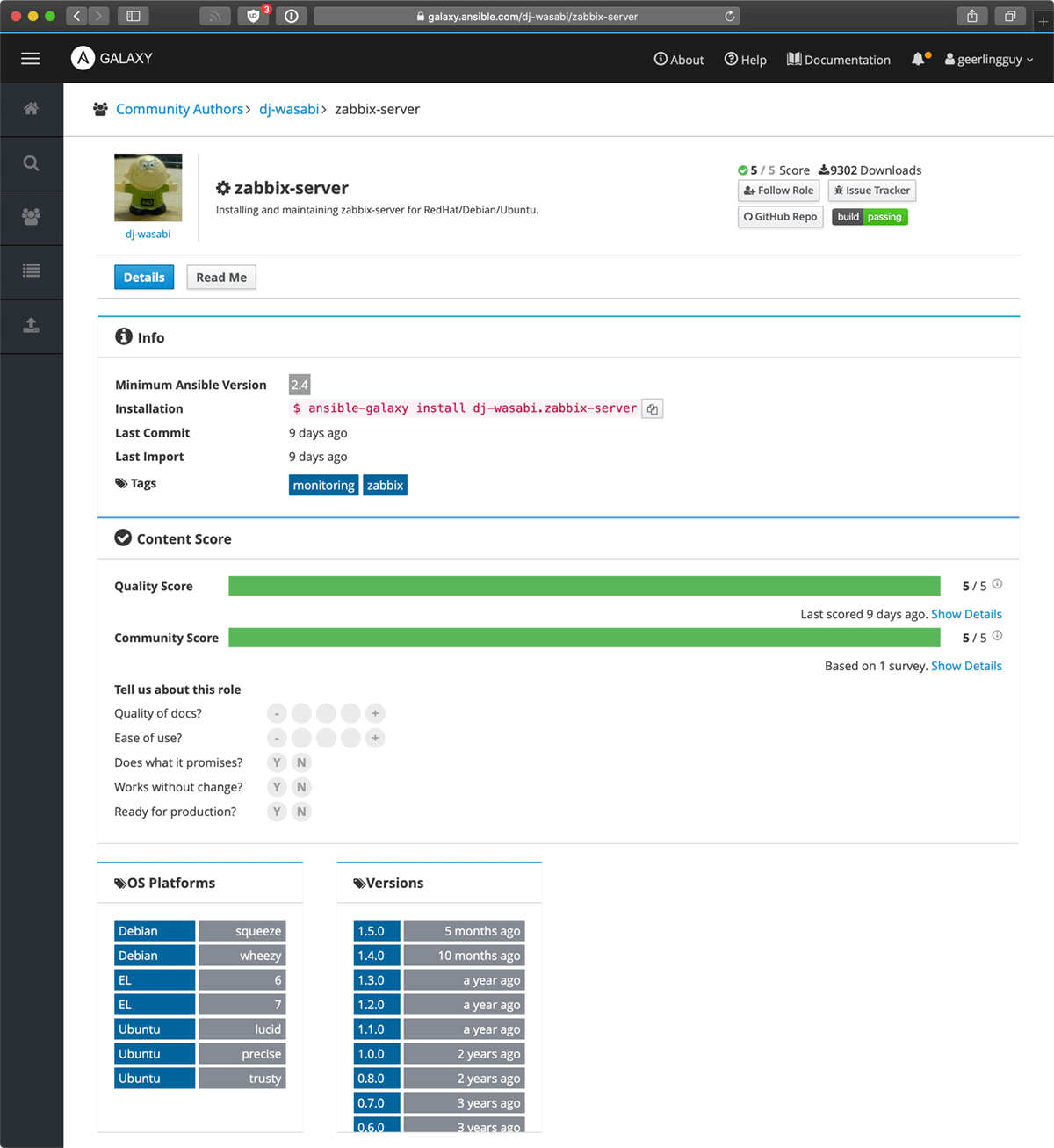Go to dj-wasabi breadcrumb link

[289, 109]
